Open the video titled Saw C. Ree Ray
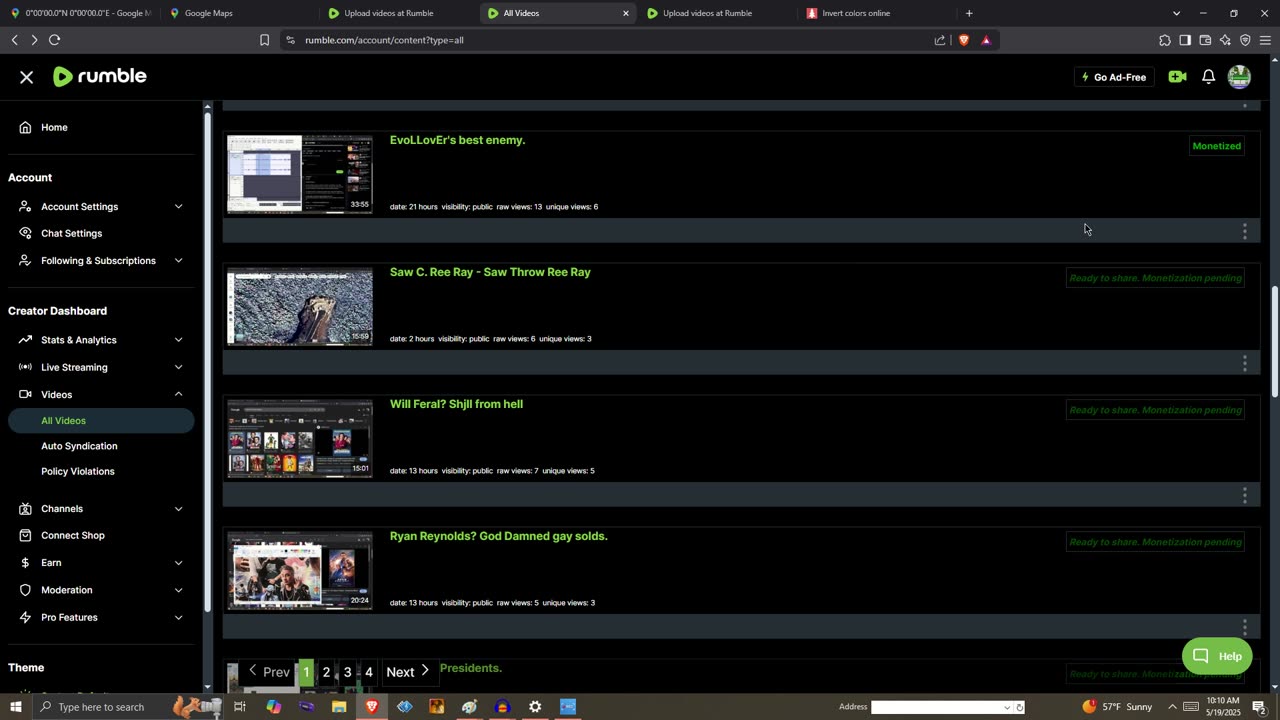 [x=490, y=272]
